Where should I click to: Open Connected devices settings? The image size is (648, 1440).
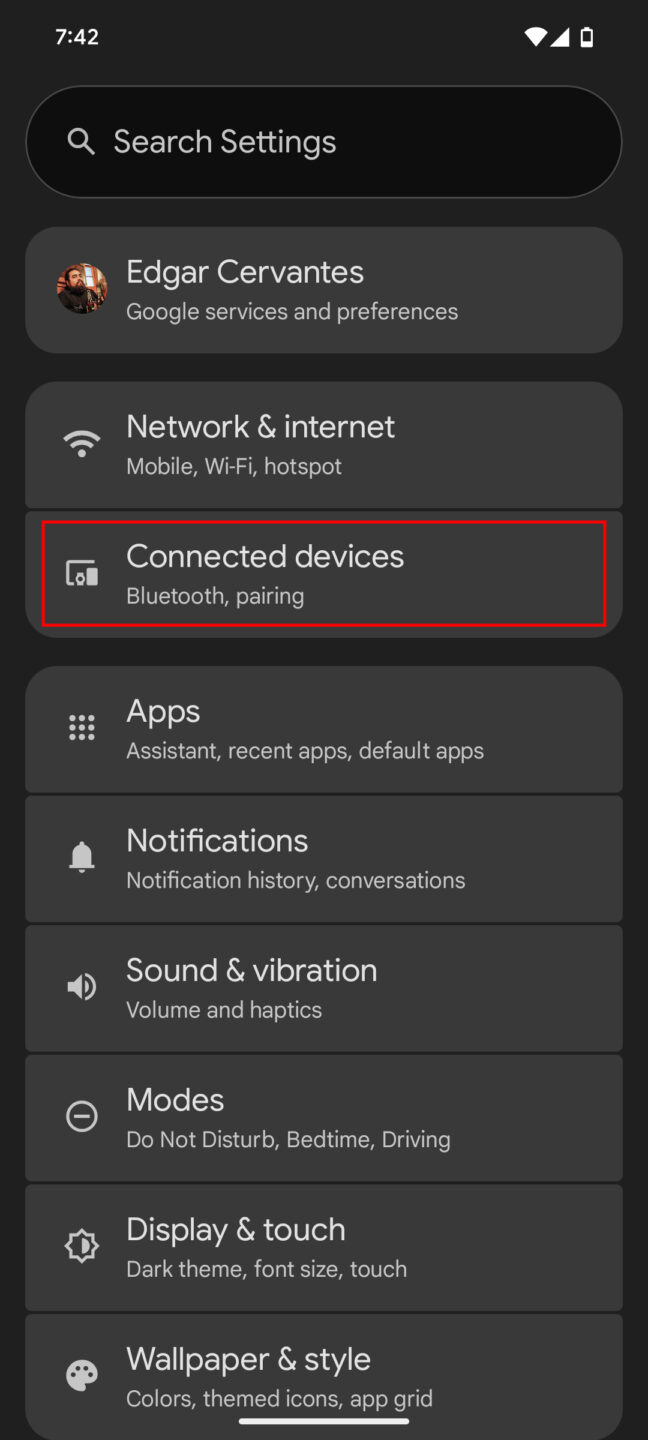tap(324, 573)
